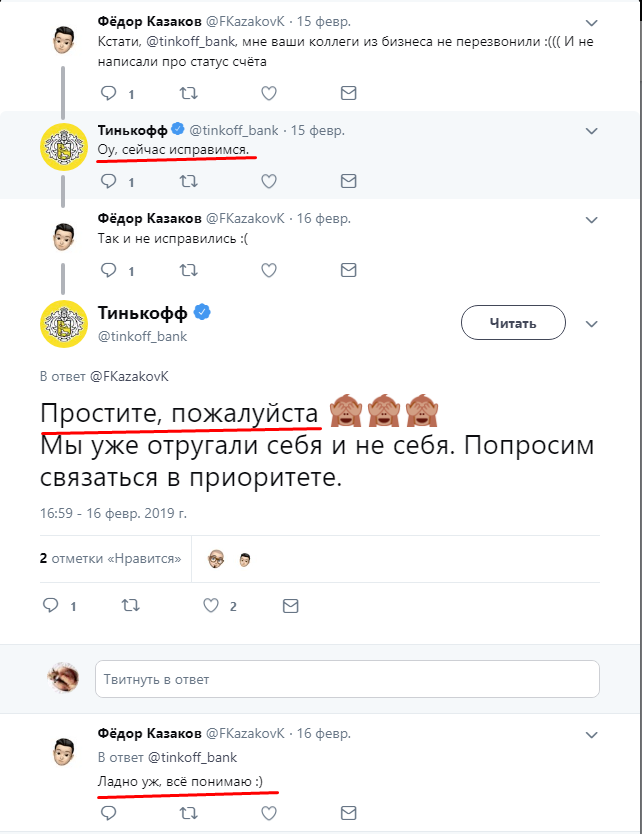Reply to Fyodor's first tweet about colleagues
Image resolution: width=642 pixels, height=834 pixels.
[x=109, y=94]
